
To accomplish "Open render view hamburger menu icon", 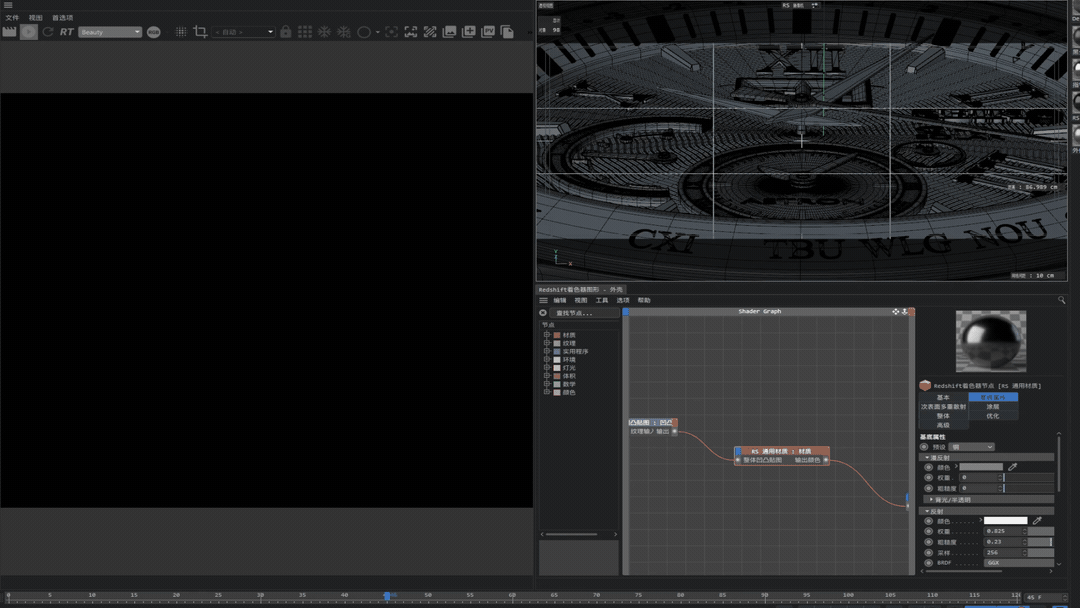I will [x=8, y=5].
